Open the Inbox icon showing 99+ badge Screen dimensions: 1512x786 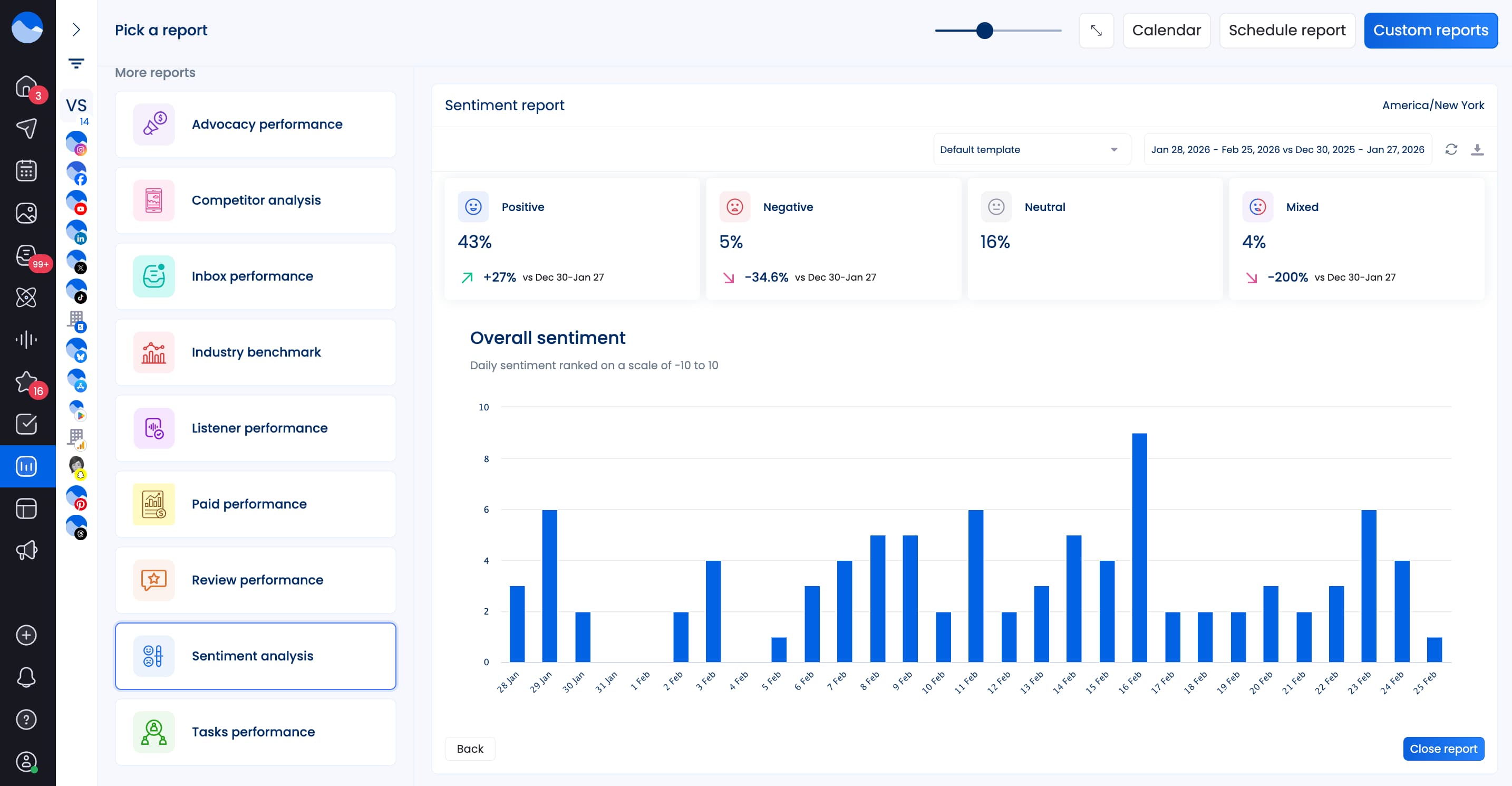pos(26,255)
